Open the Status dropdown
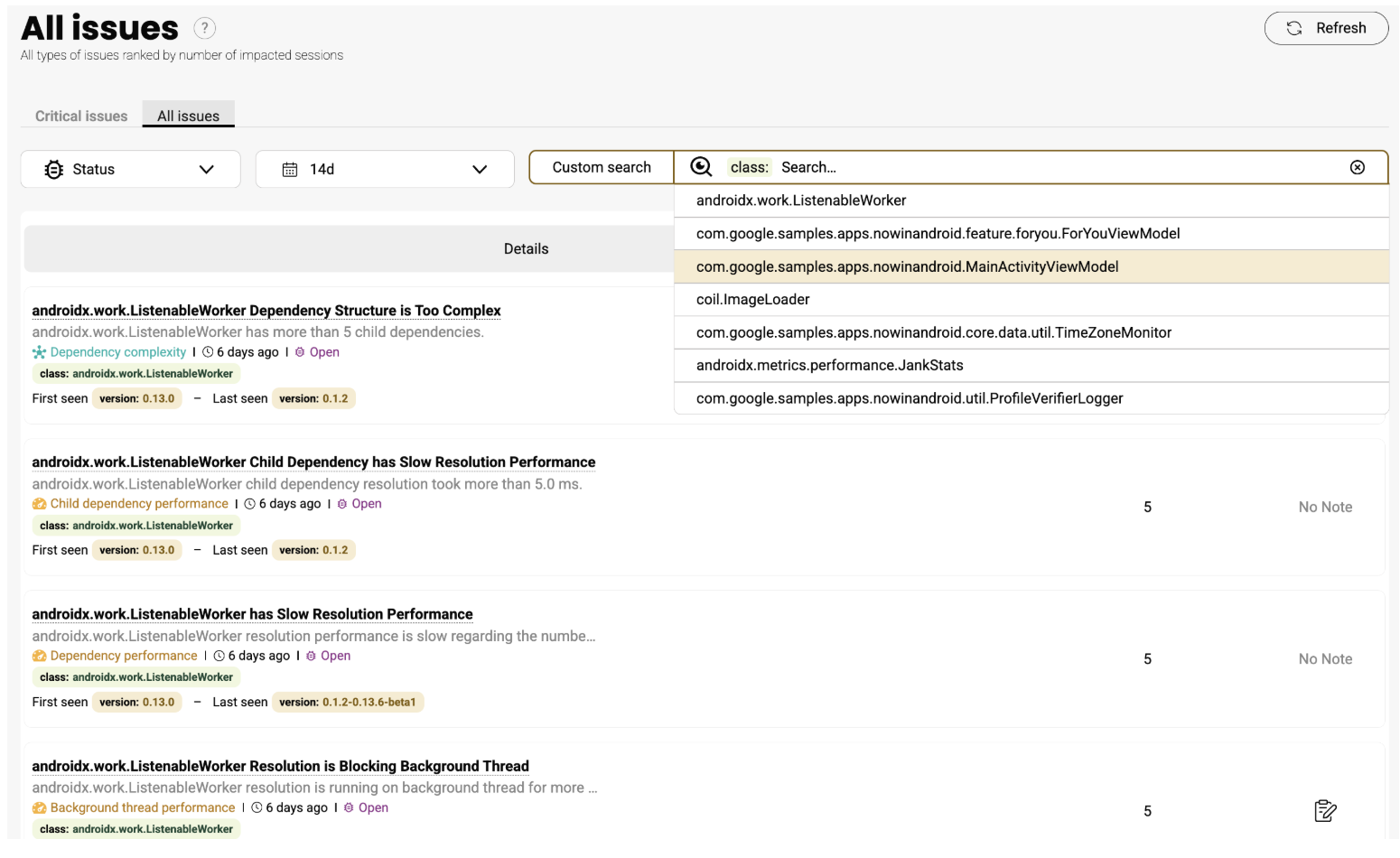The image size is (1400, 858). (x=130, y=169)
